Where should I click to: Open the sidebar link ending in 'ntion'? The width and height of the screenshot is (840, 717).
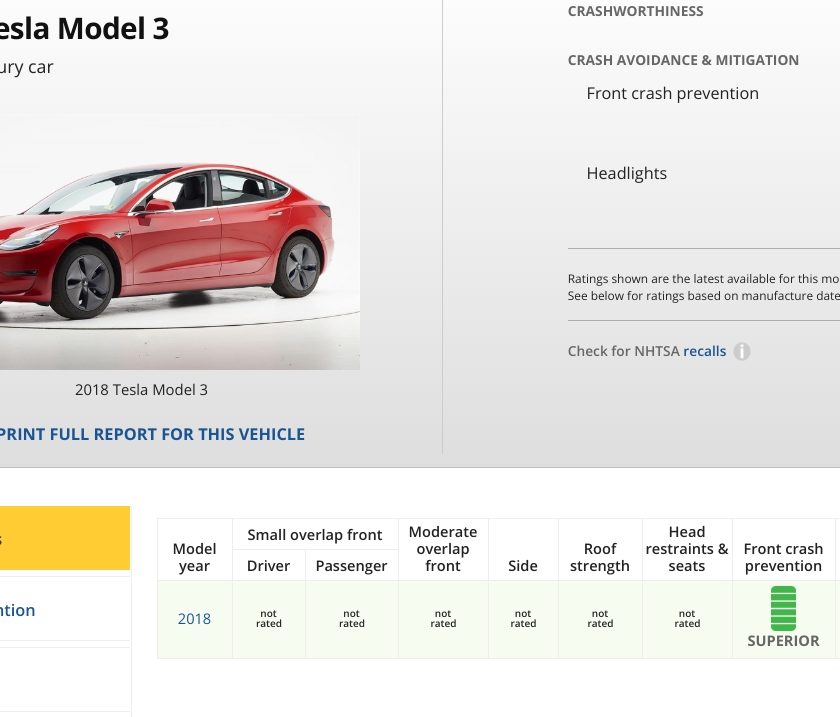(18, 610)
